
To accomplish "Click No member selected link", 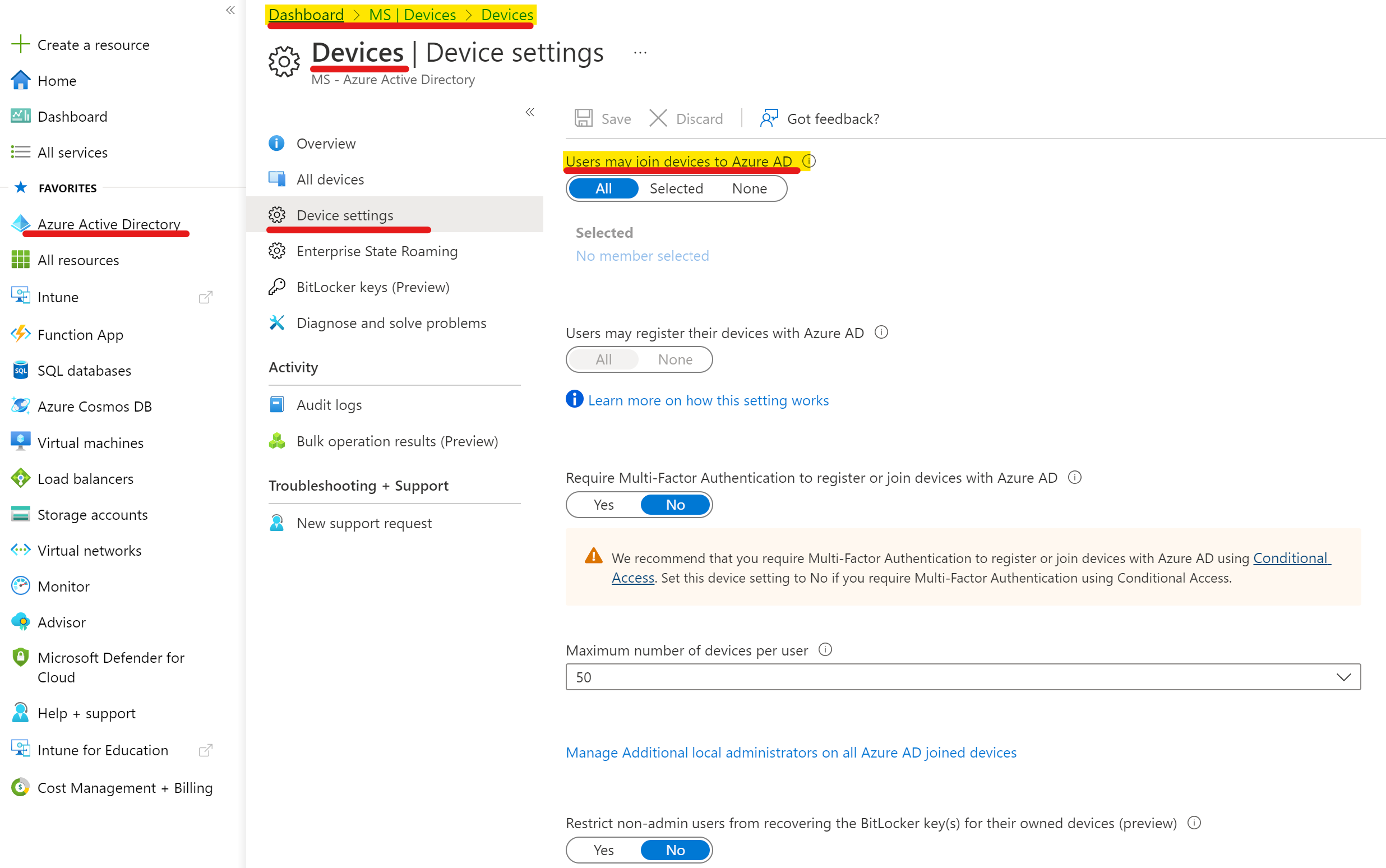I will point(642,256).
